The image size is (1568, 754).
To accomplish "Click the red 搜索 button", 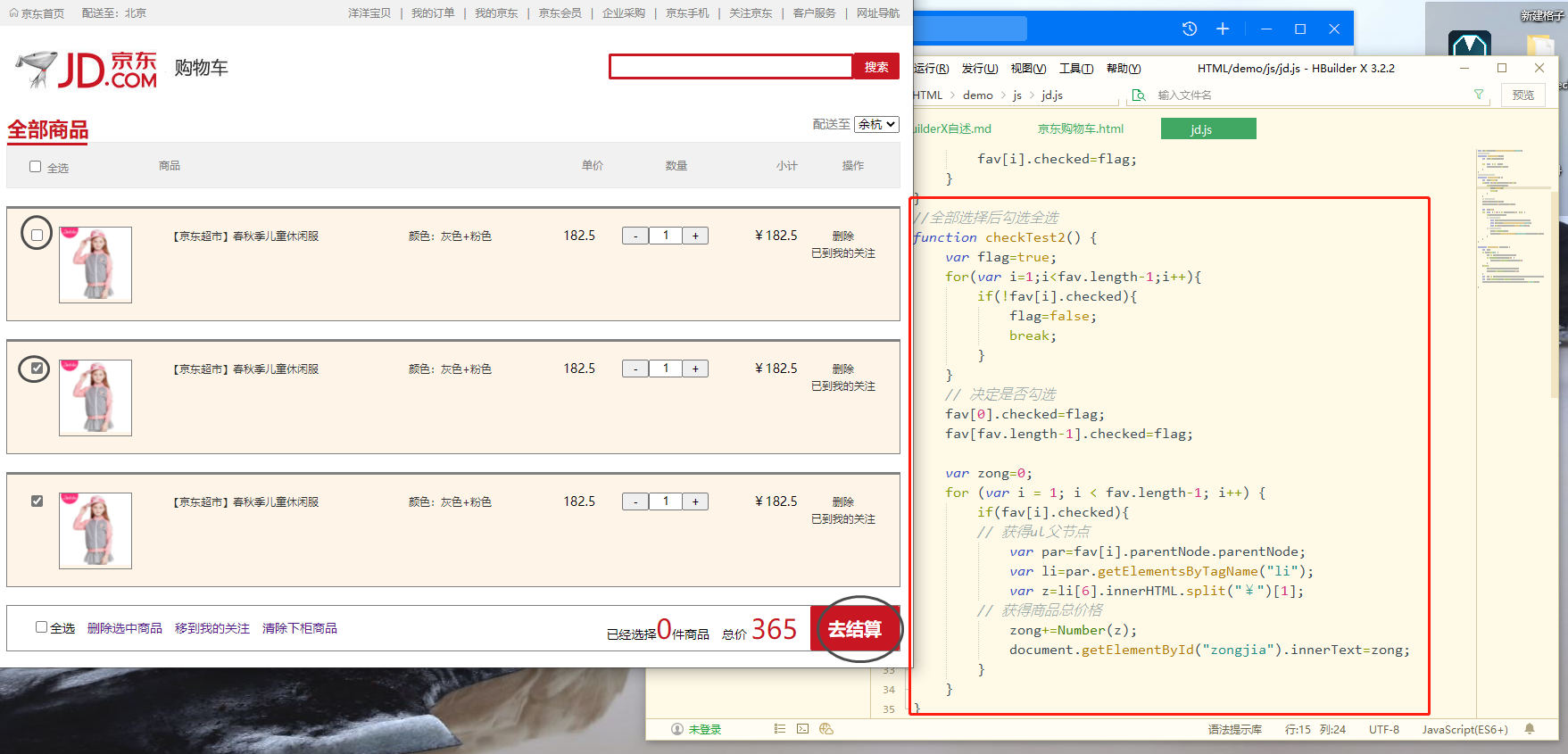I will pos(876,67).
